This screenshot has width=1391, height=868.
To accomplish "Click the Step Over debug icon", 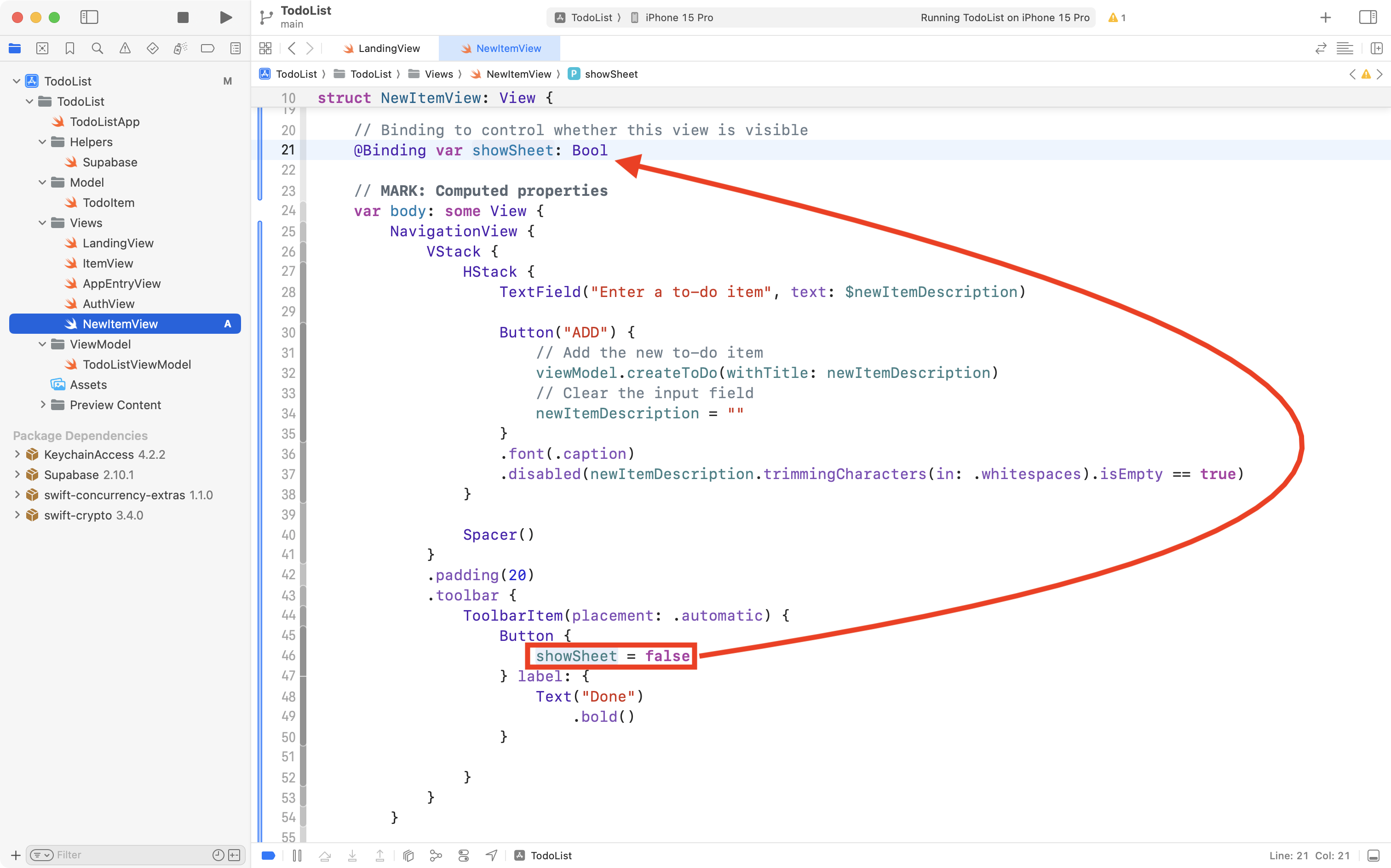I will (324, 856).
